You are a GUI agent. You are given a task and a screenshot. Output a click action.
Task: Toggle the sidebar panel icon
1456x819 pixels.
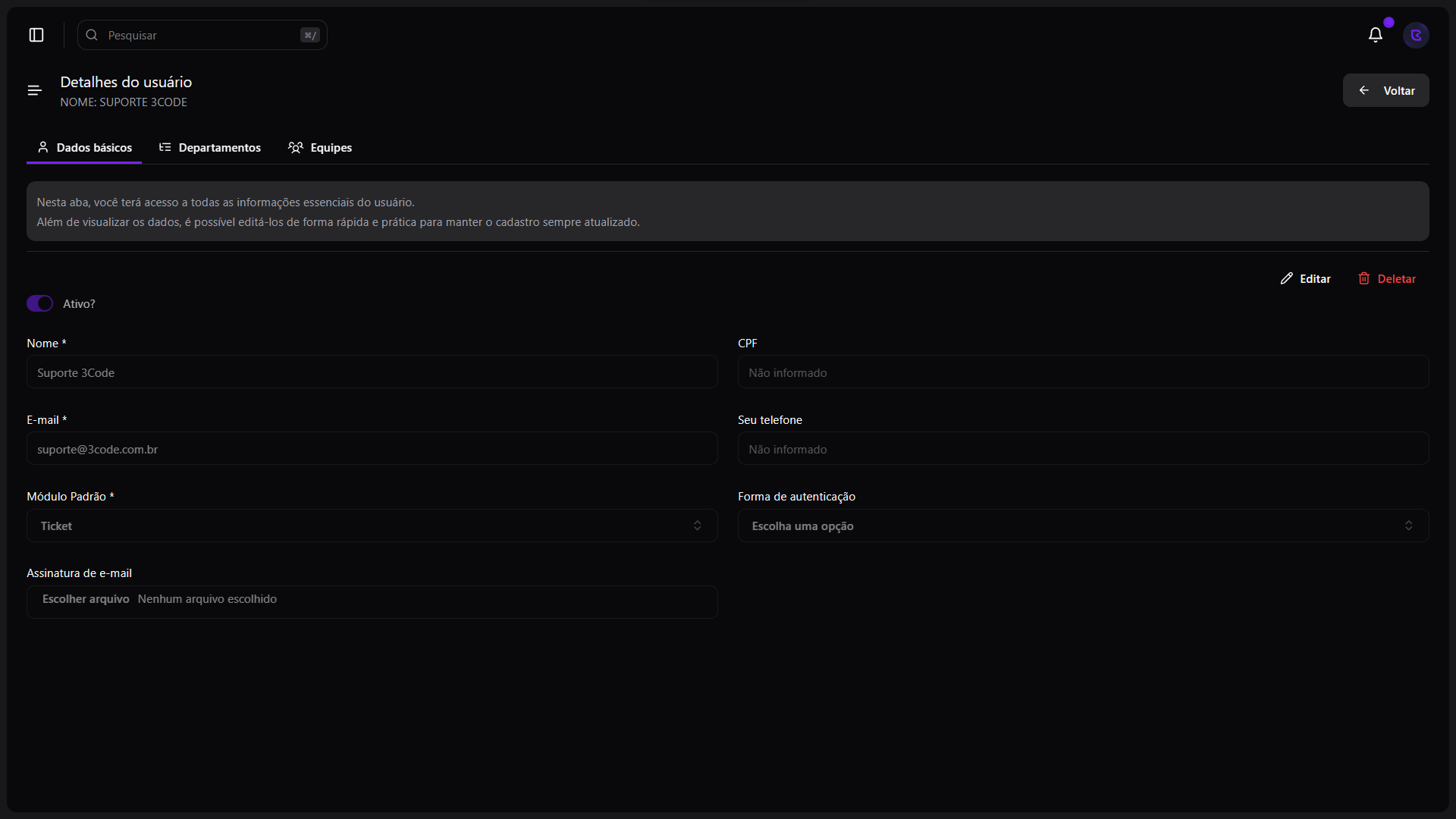click(x=36, y=35)
